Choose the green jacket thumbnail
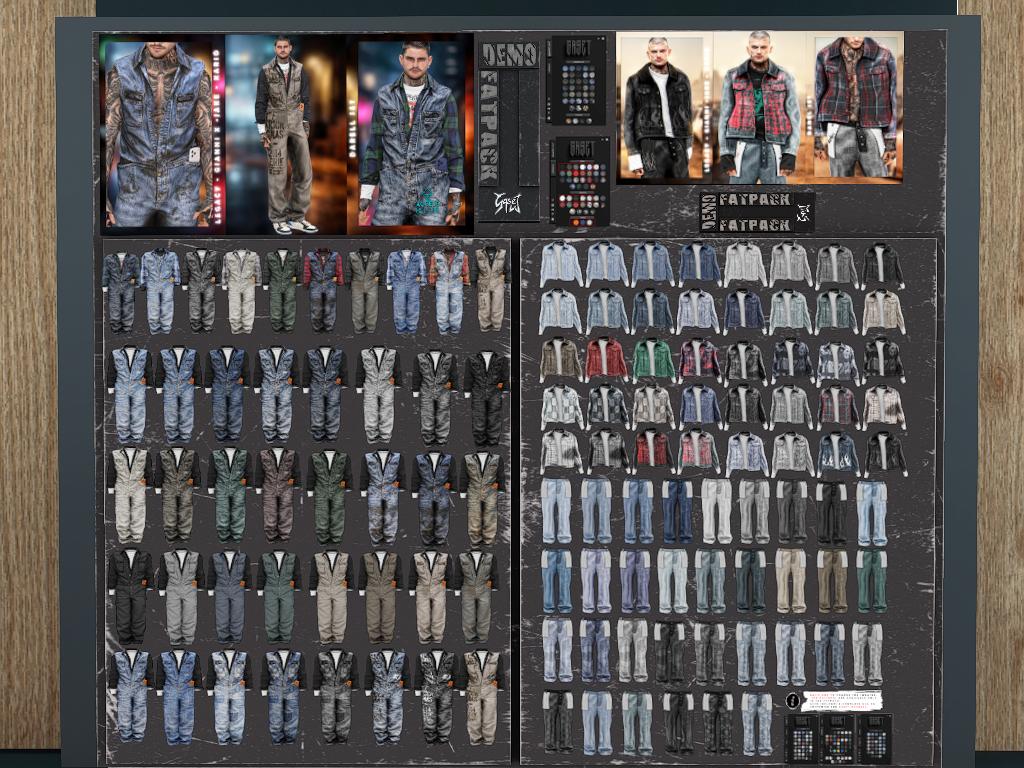This screenshot has width=1024, height=768. point(652,359)
